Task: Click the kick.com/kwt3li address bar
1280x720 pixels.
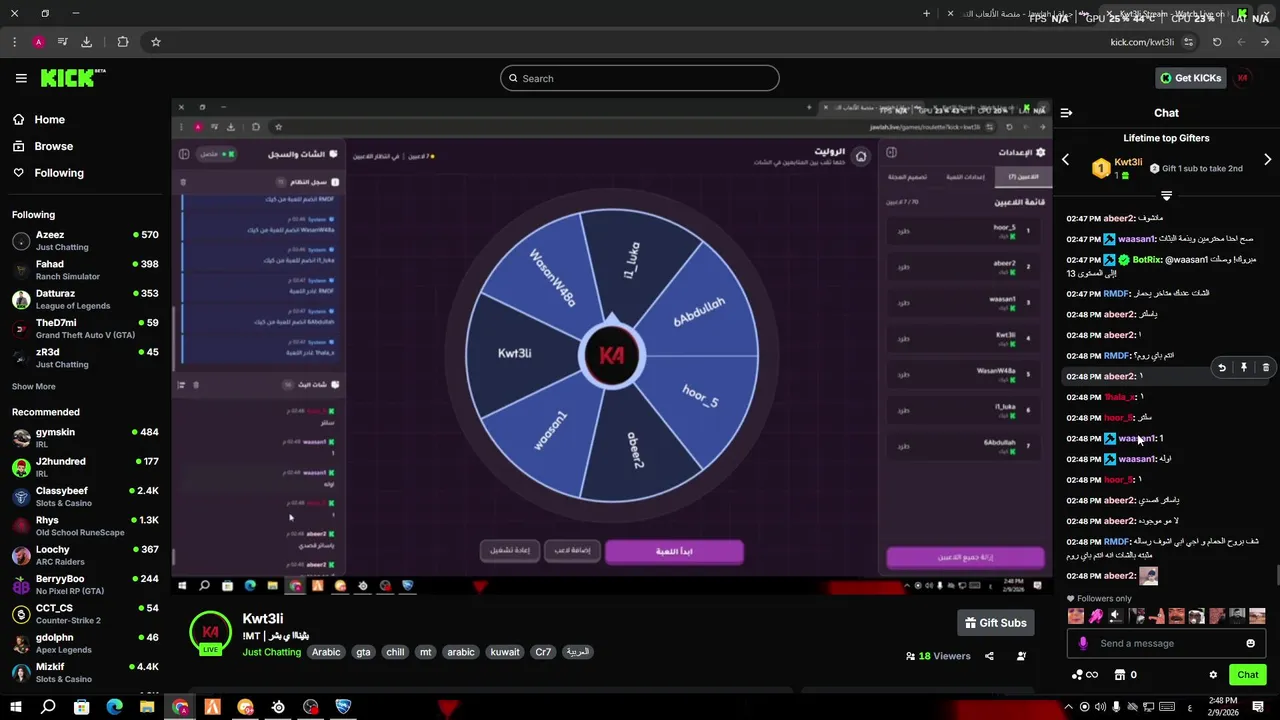Action: 1142,42
